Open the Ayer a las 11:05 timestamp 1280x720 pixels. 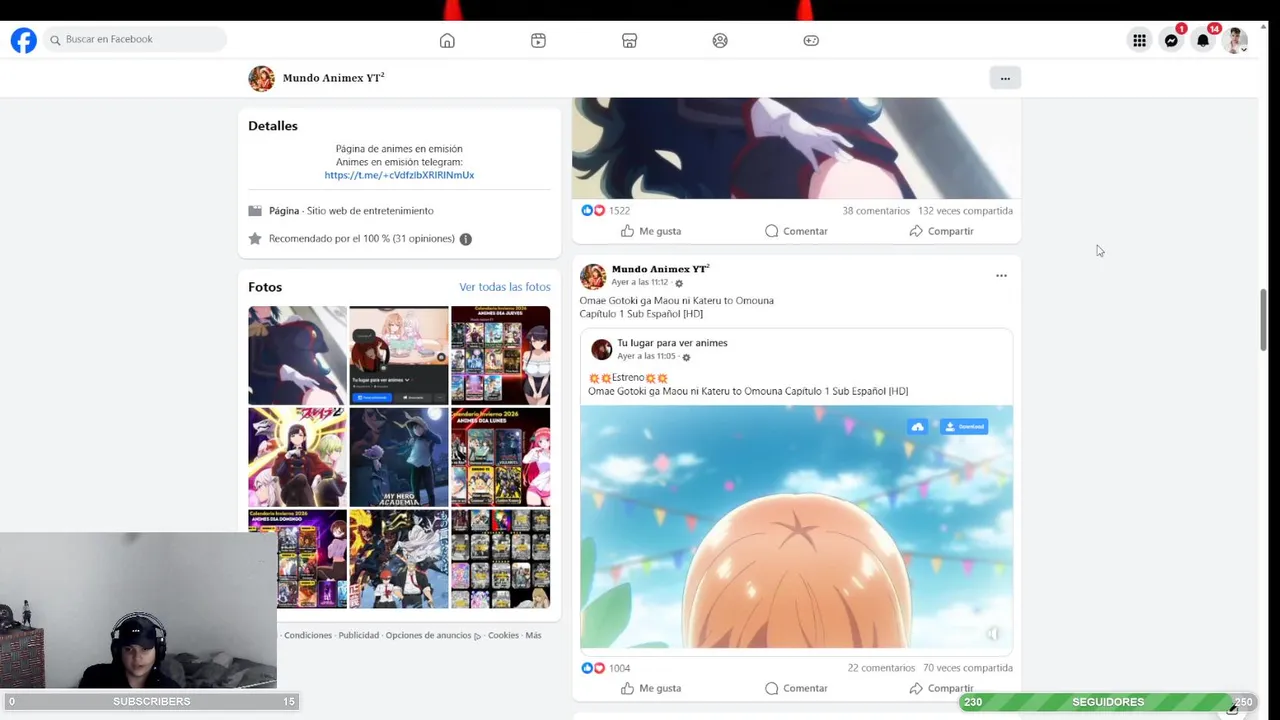(646, 357)
